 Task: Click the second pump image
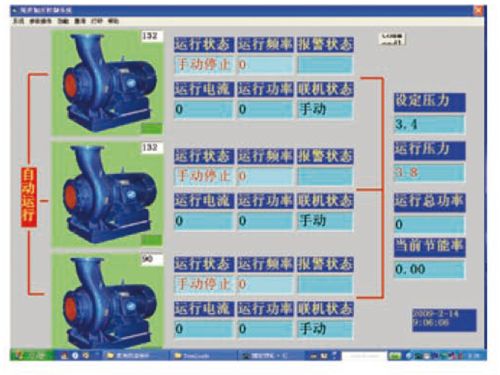107,195
